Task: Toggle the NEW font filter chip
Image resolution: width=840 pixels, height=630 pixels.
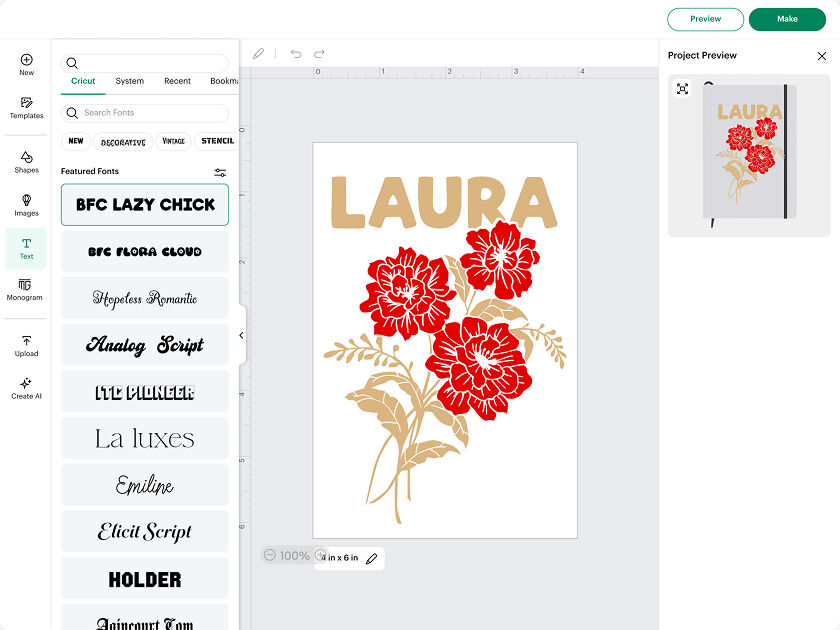Action: point(76,142)
